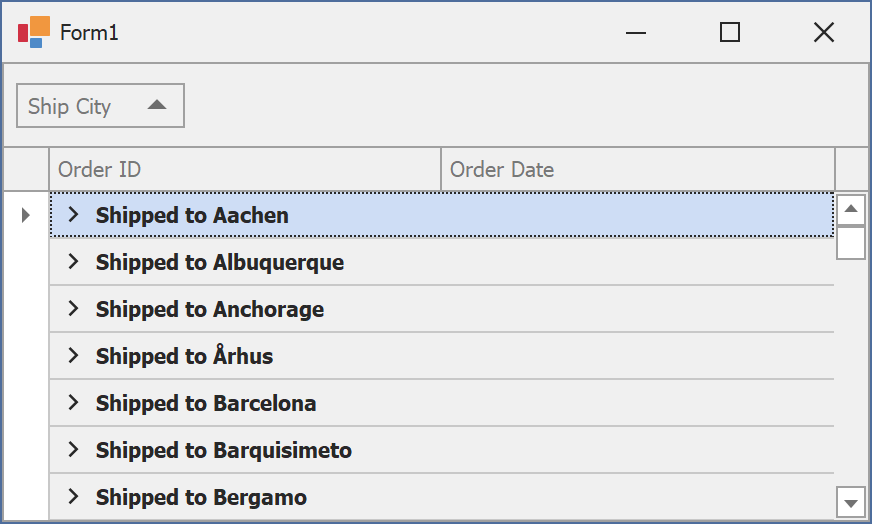Screen dimensions: 872x524
Task: Click the scrollbar up arrow
Action: point(851,209)
